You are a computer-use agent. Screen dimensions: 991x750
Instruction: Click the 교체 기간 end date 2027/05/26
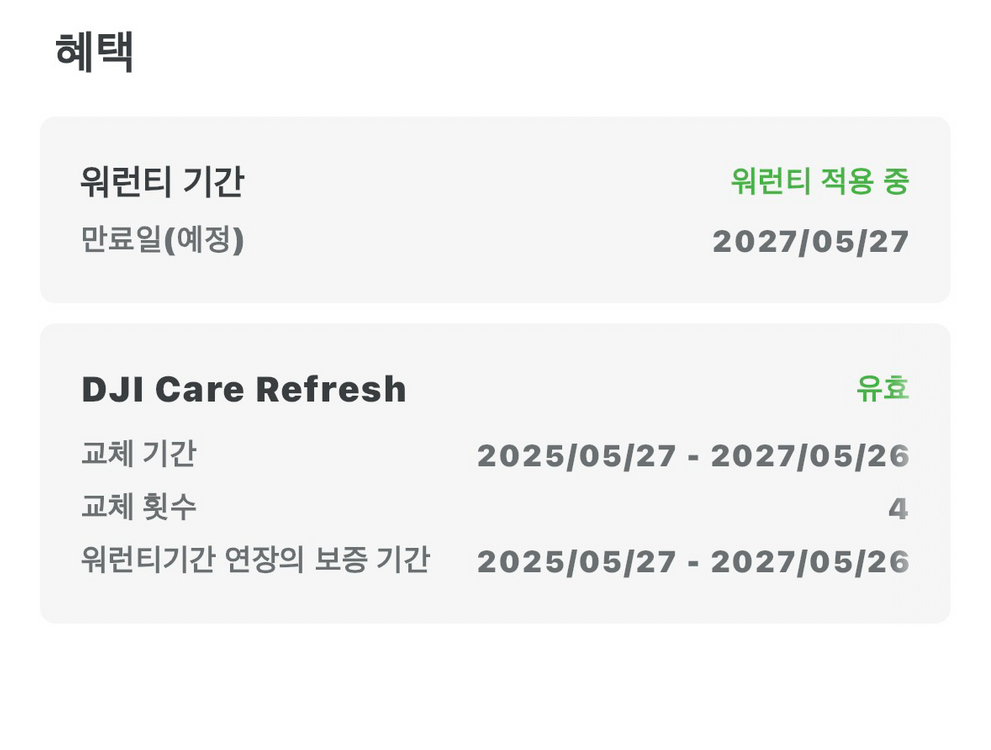coord(810,456)
